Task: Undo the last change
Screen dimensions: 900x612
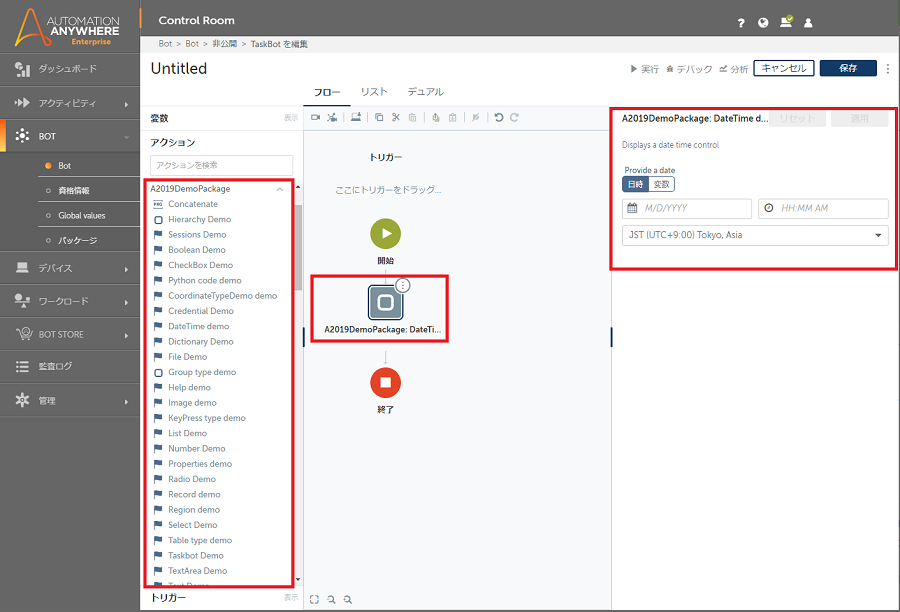Action: pos(499,117)
